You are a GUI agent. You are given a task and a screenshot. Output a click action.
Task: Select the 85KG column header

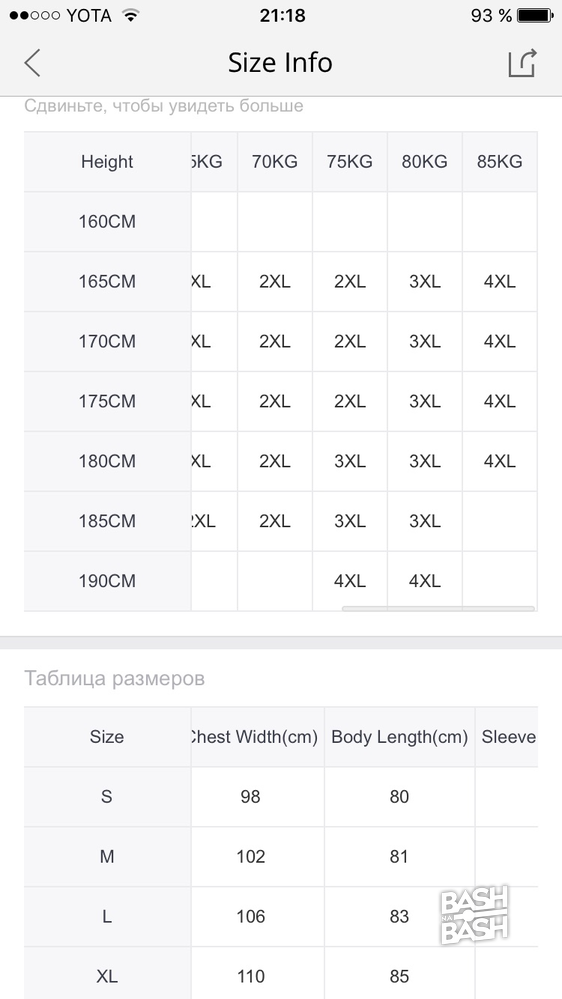click(500, 162)
